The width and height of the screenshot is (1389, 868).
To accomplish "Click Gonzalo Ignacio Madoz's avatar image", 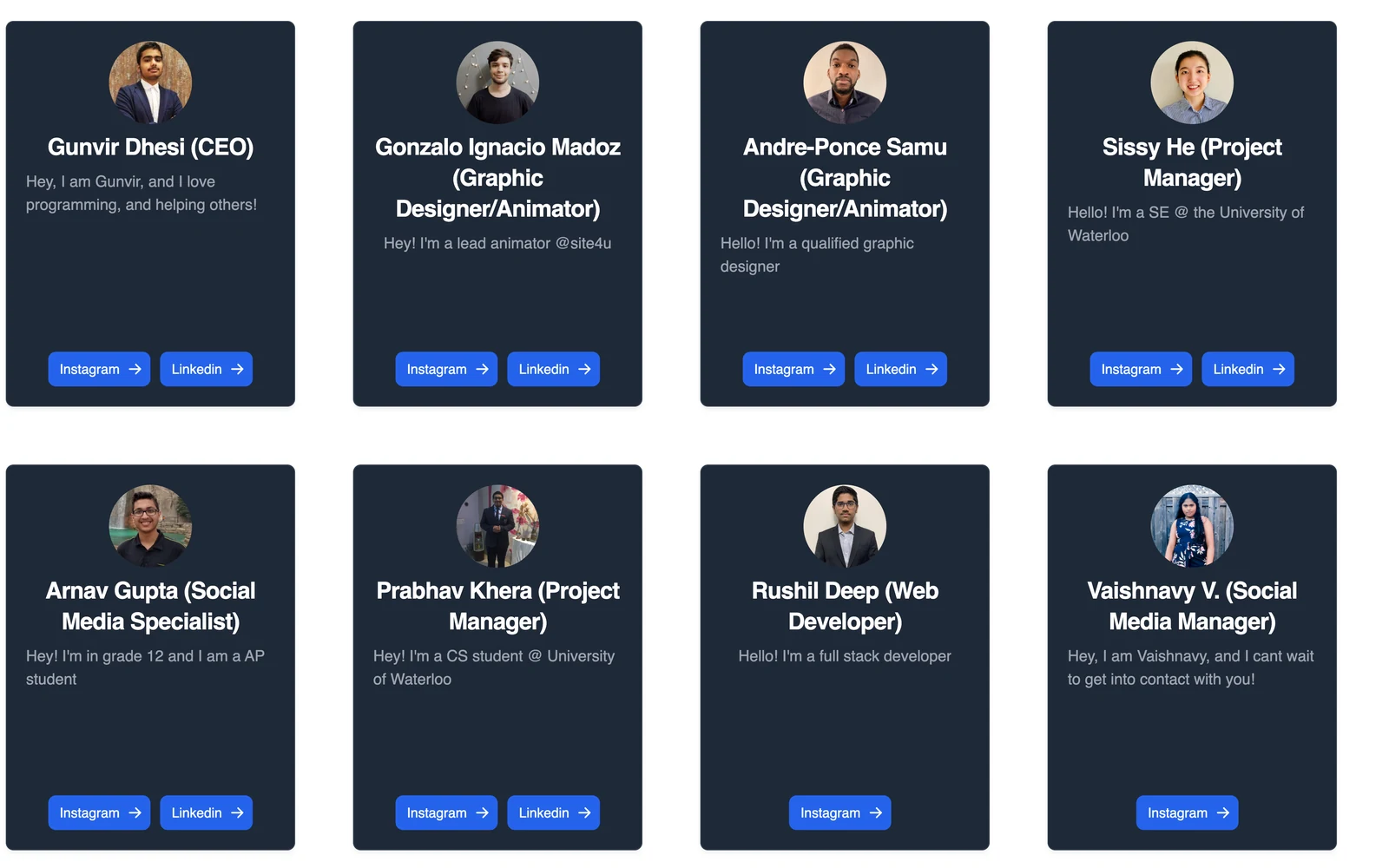I will click(497, 82).
